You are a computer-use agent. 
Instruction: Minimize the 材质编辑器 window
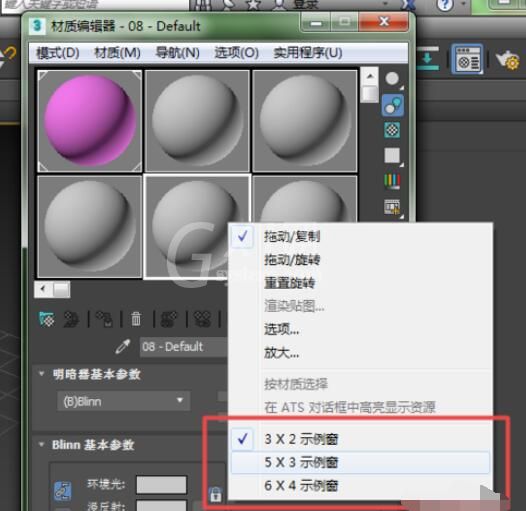(315, 23)
